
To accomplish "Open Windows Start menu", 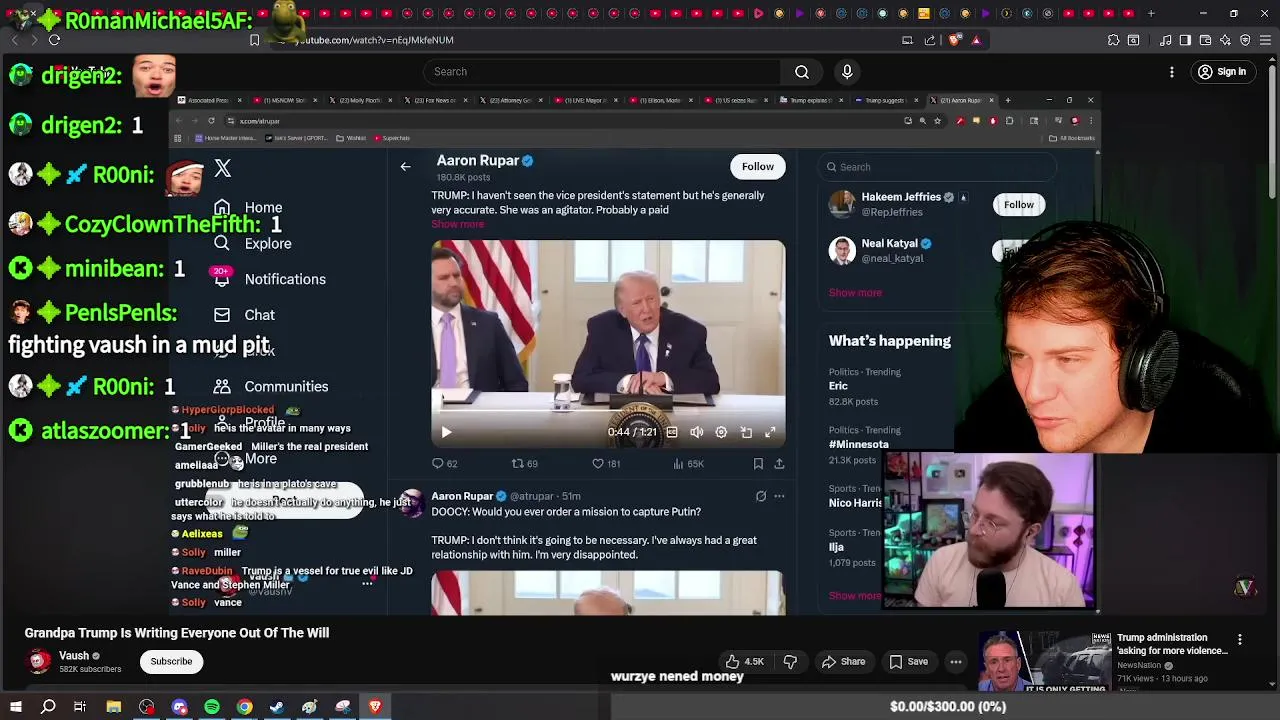I will [x=15, y=707].
